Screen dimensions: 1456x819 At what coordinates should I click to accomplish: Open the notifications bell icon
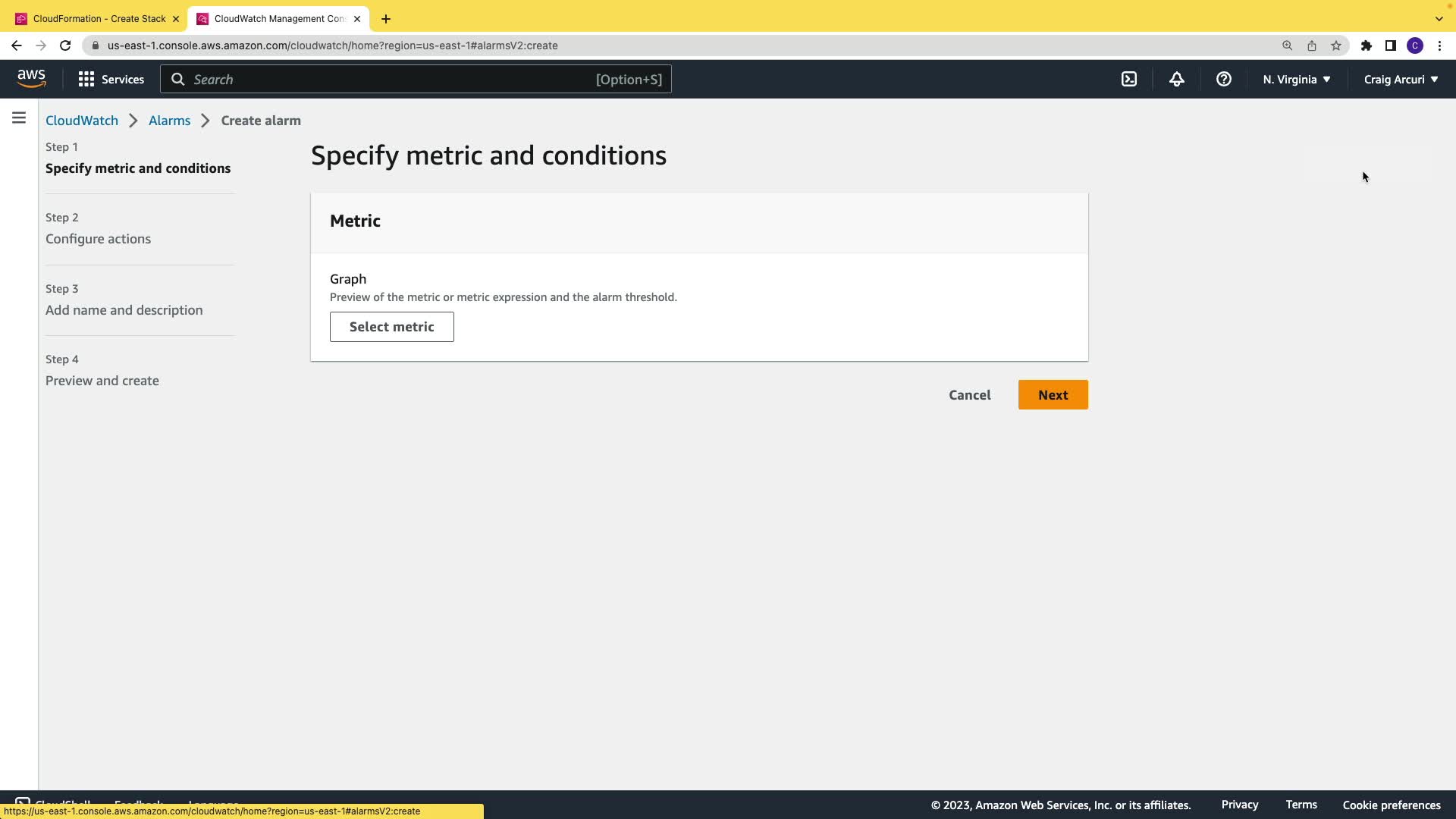[1176, 79]
